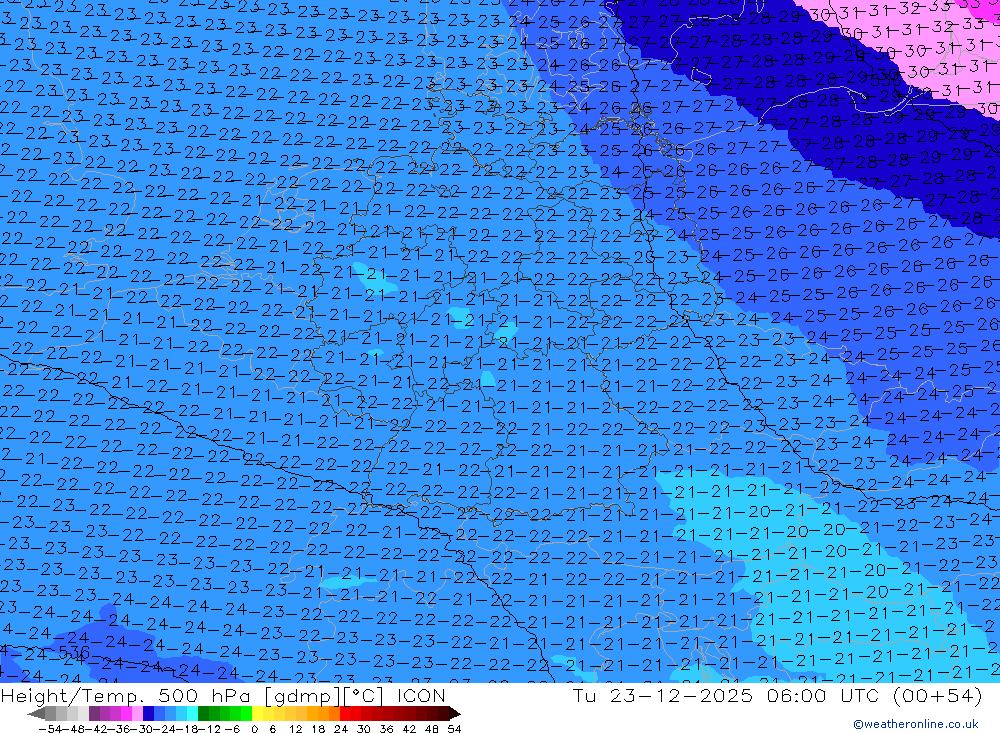This screenshot has height=733, width=1000.
Task: Click the '-54' legend scale value
Action: point(50,729)
